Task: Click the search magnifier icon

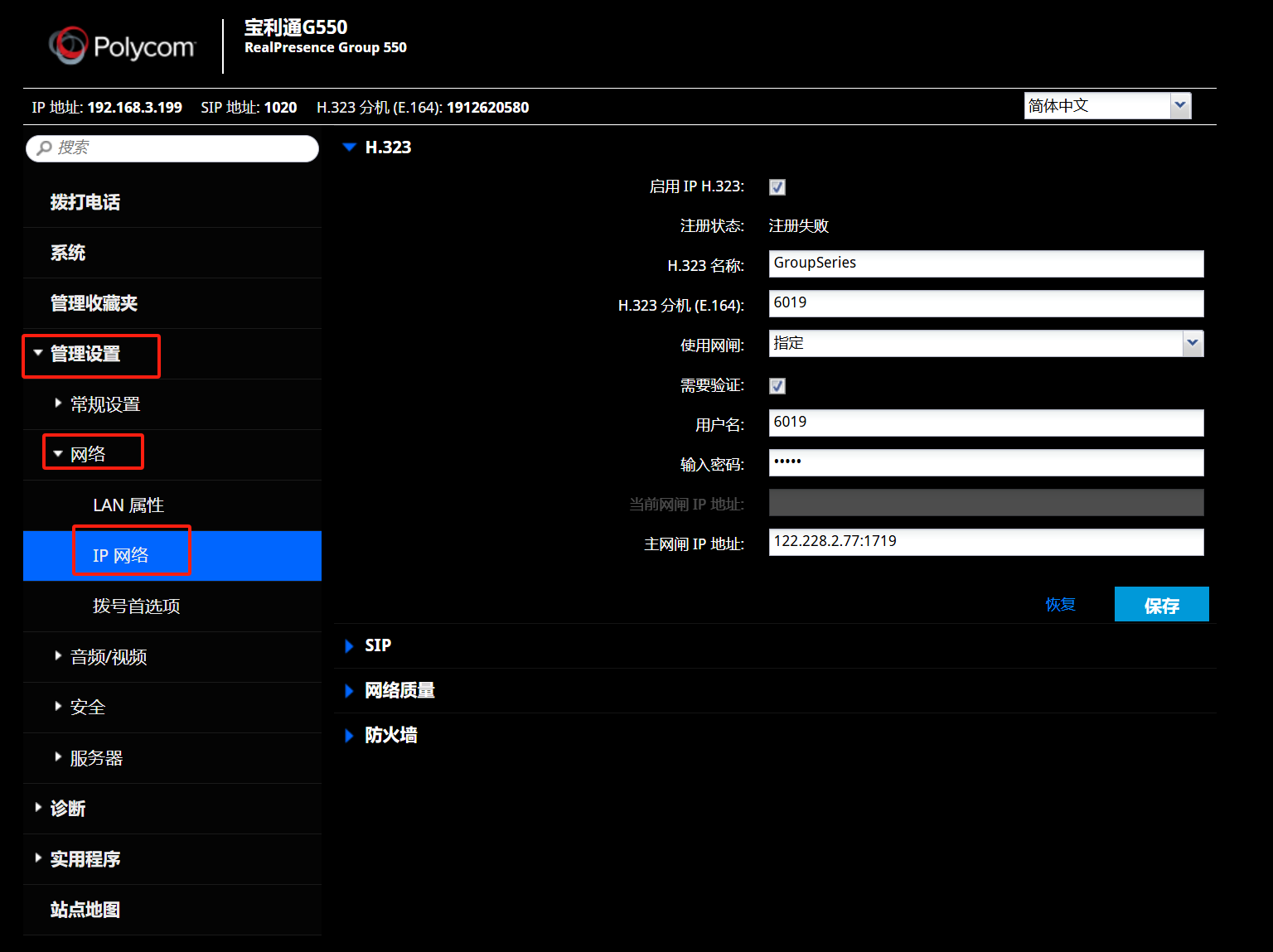Action: click(45, 147)
